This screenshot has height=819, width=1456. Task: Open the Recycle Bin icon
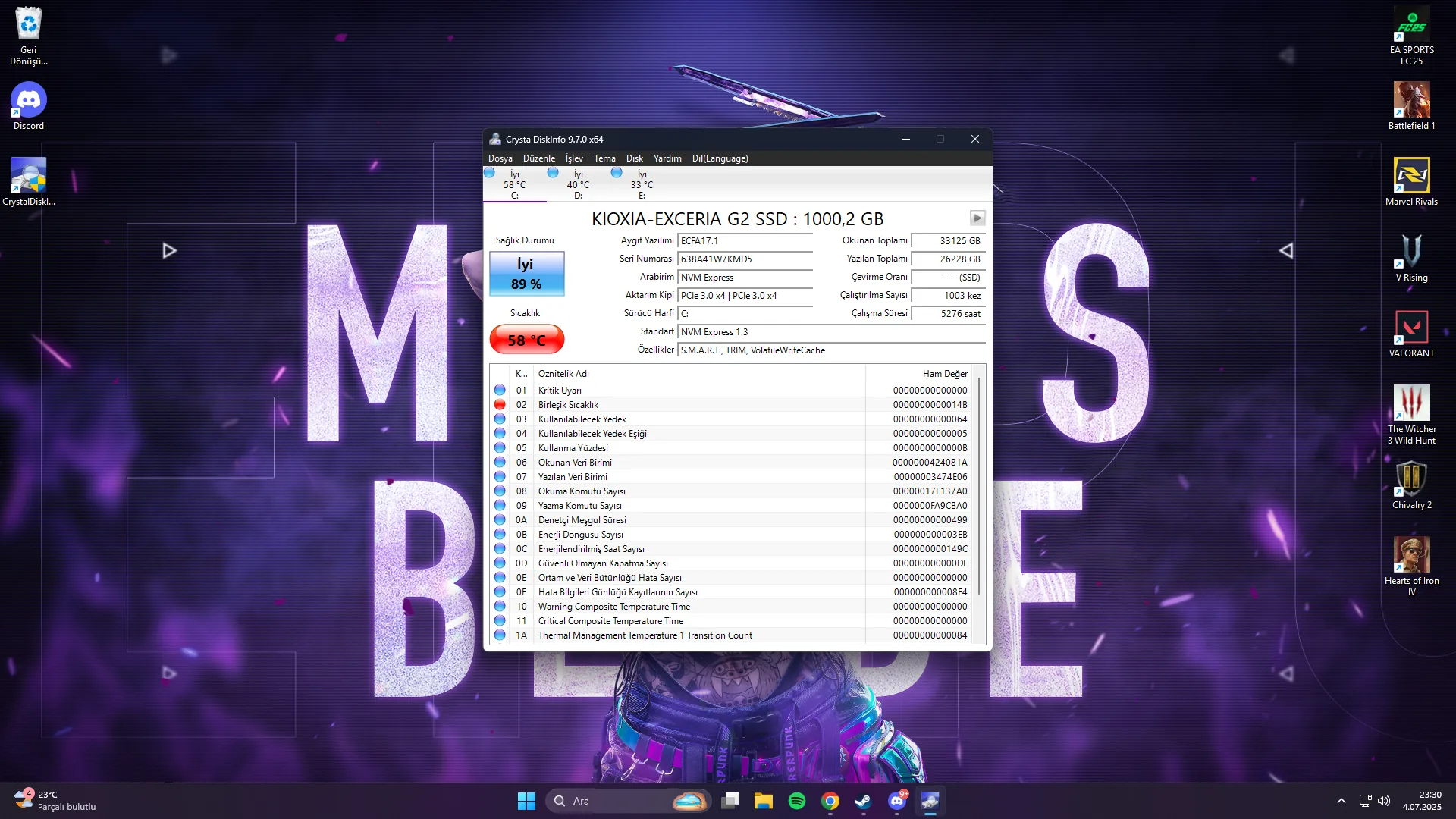tap(29, 36)
